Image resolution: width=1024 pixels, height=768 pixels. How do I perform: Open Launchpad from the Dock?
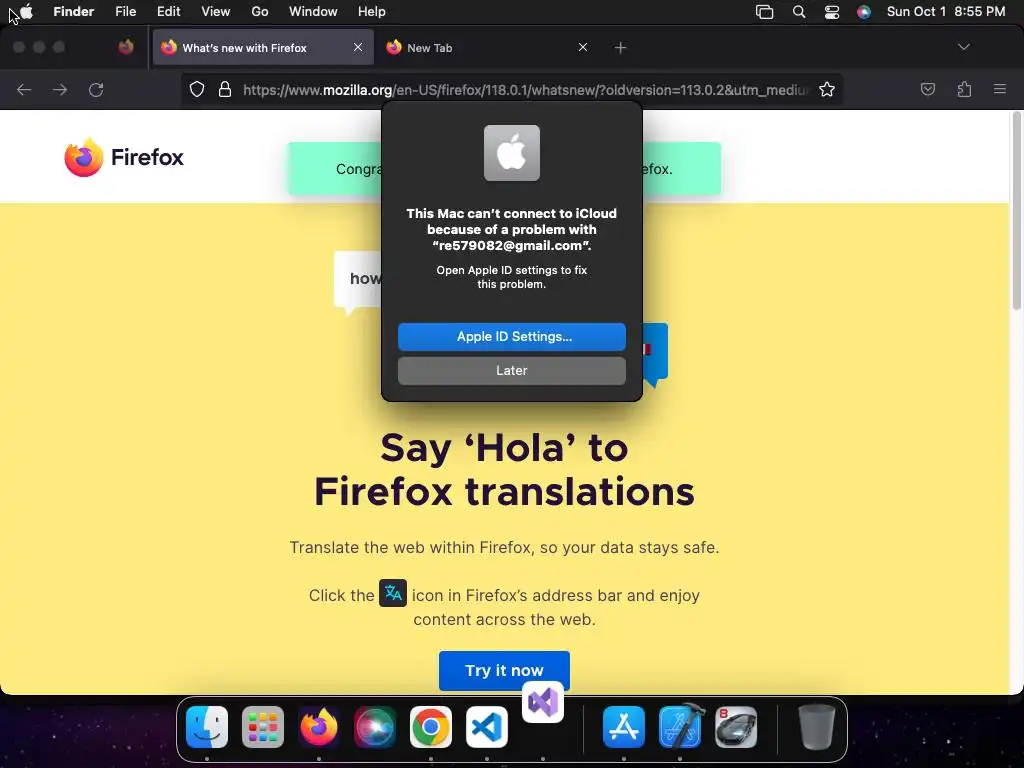[263, 727]
